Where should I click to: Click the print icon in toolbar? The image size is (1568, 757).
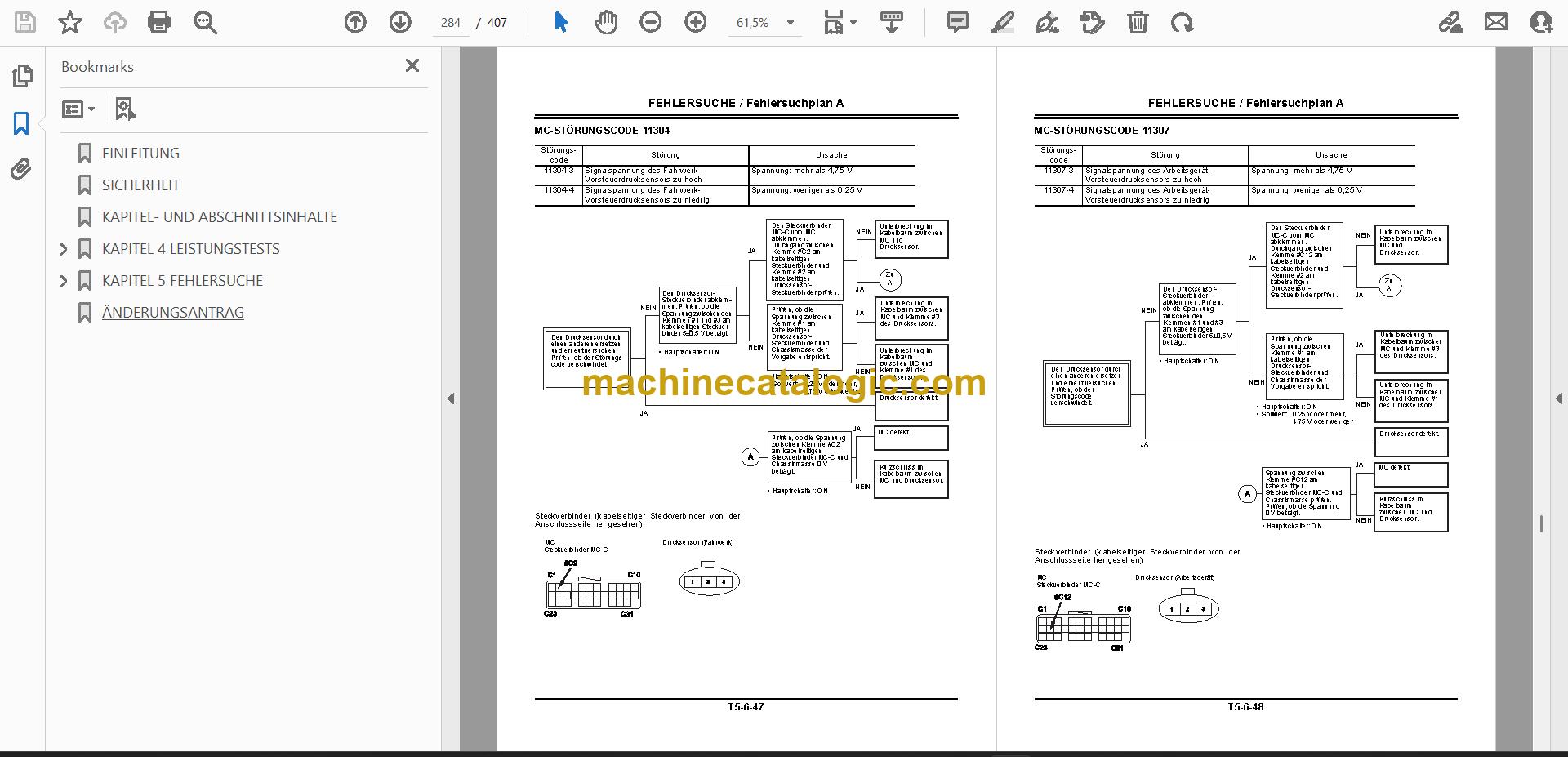pos(159,22)
